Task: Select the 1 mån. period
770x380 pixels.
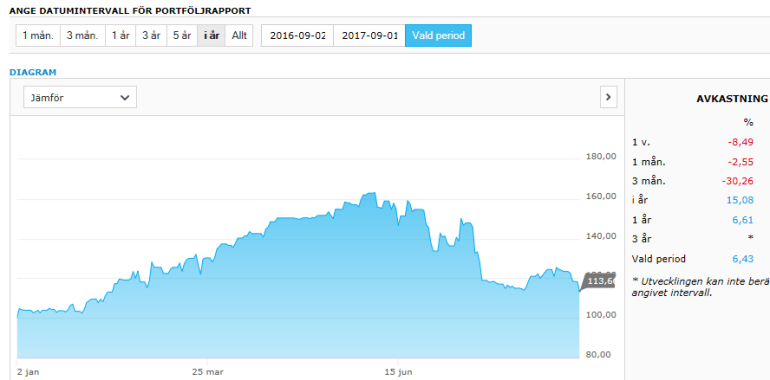Action: click(38, 36)
